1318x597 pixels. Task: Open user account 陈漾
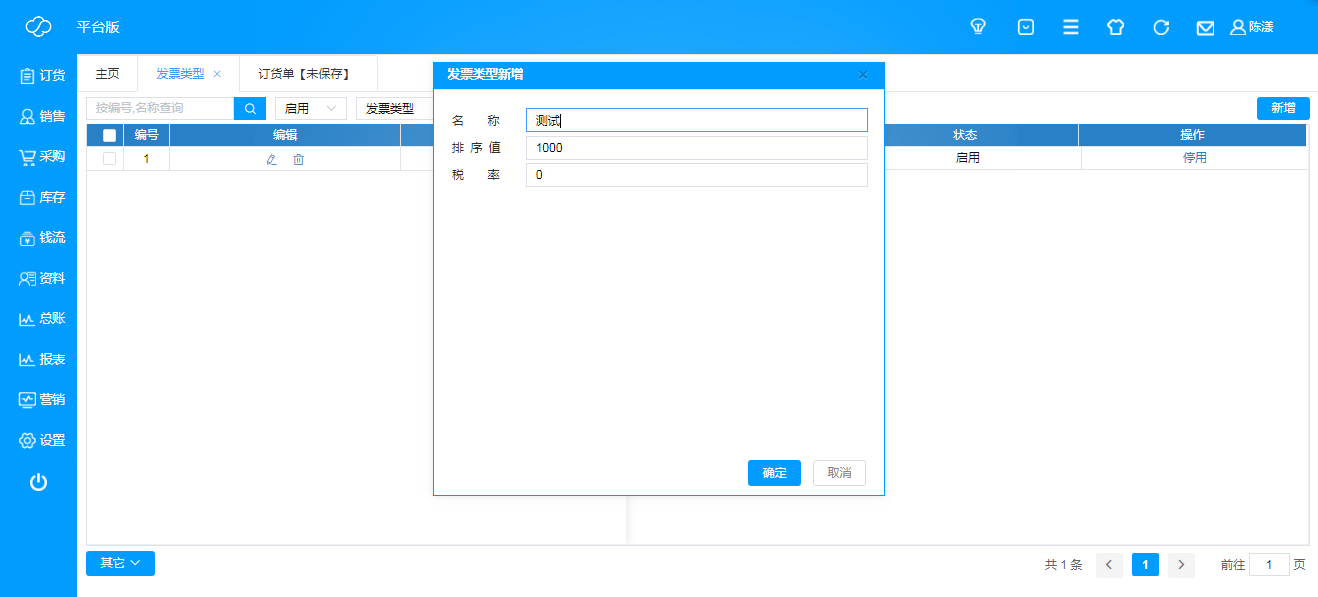pyautogui.click(x=1252, y=27)
